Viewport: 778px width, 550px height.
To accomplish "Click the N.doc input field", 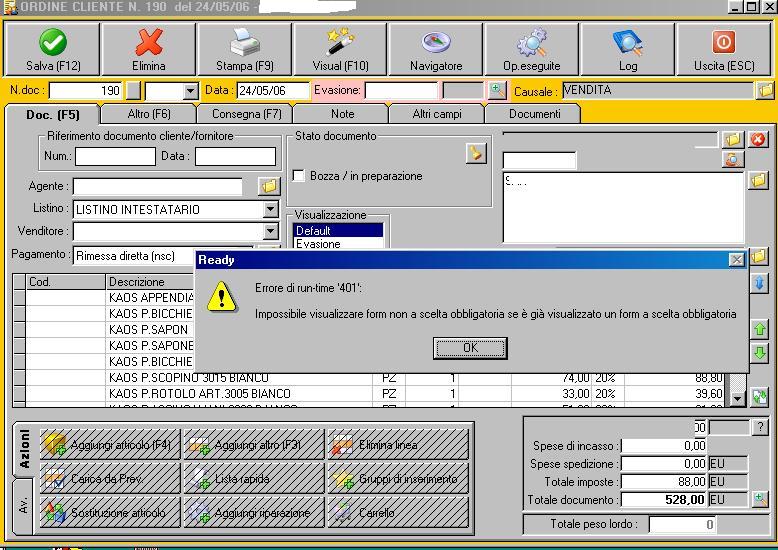I will (85, 91).
